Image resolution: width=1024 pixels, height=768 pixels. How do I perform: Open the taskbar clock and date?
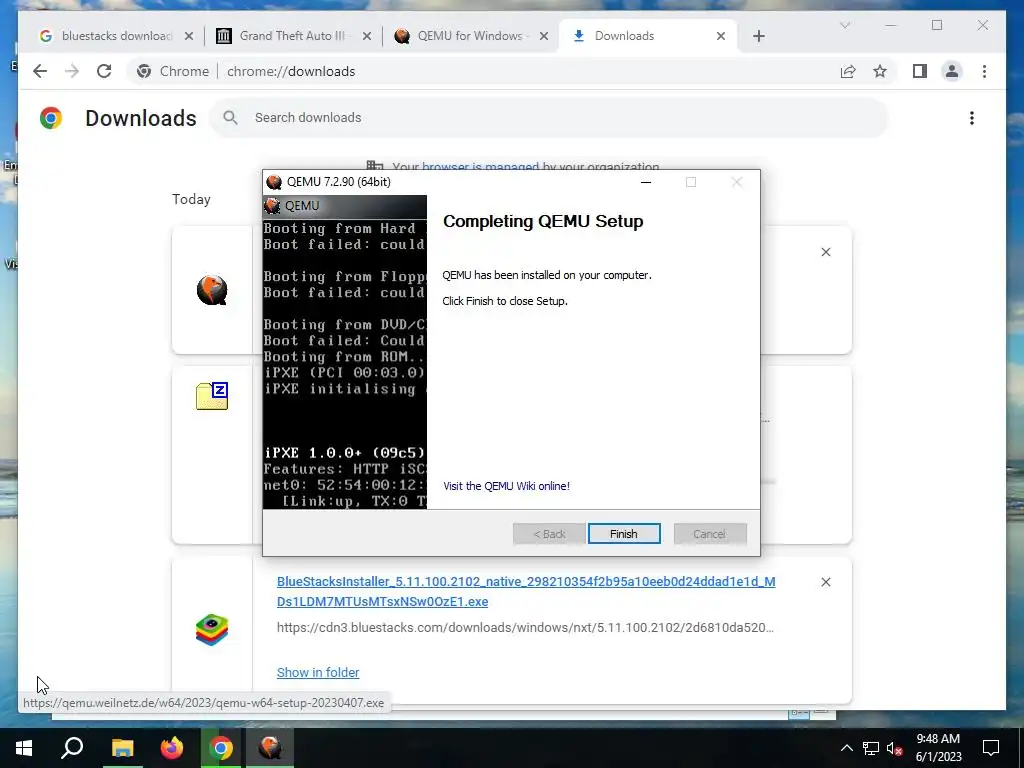tap(938, 748)
